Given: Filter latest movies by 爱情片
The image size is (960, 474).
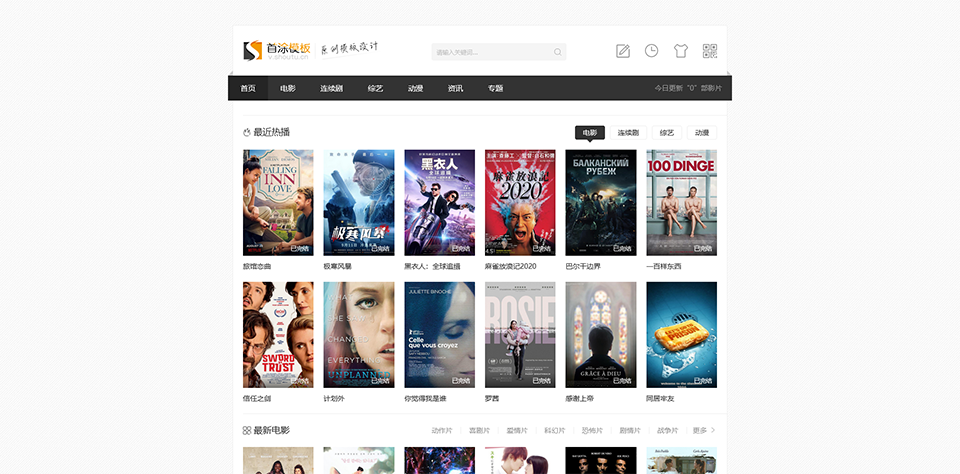Looking at the screenshot, I should 517,431.
